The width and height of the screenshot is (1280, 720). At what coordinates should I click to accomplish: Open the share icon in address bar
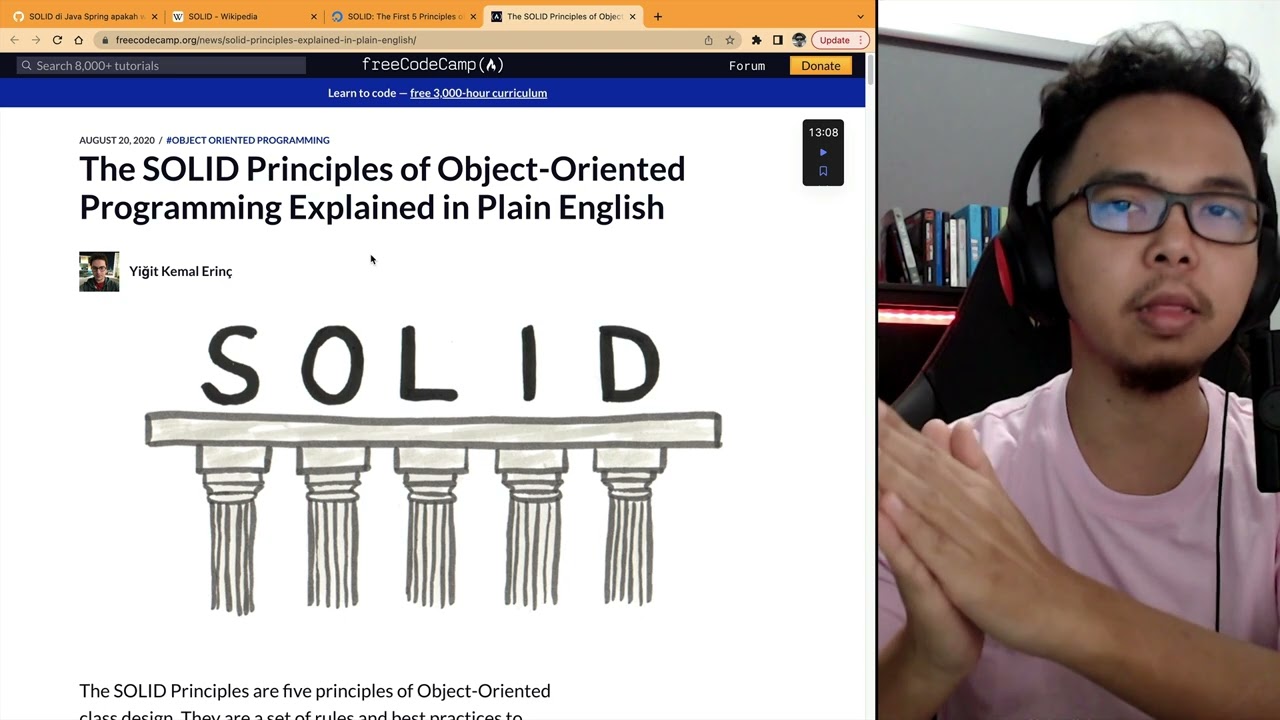[x=708, y=40]
